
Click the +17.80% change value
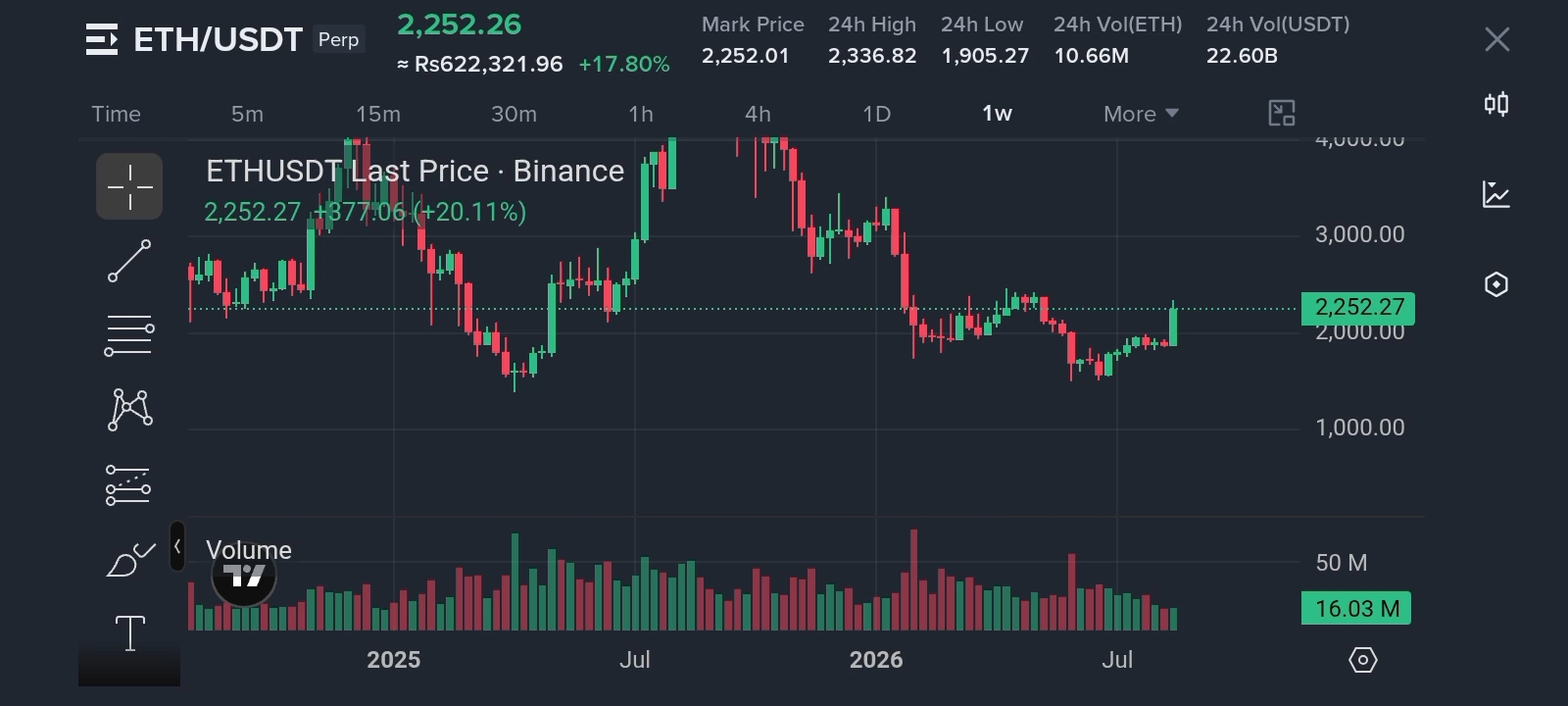[x=624, y=65]
